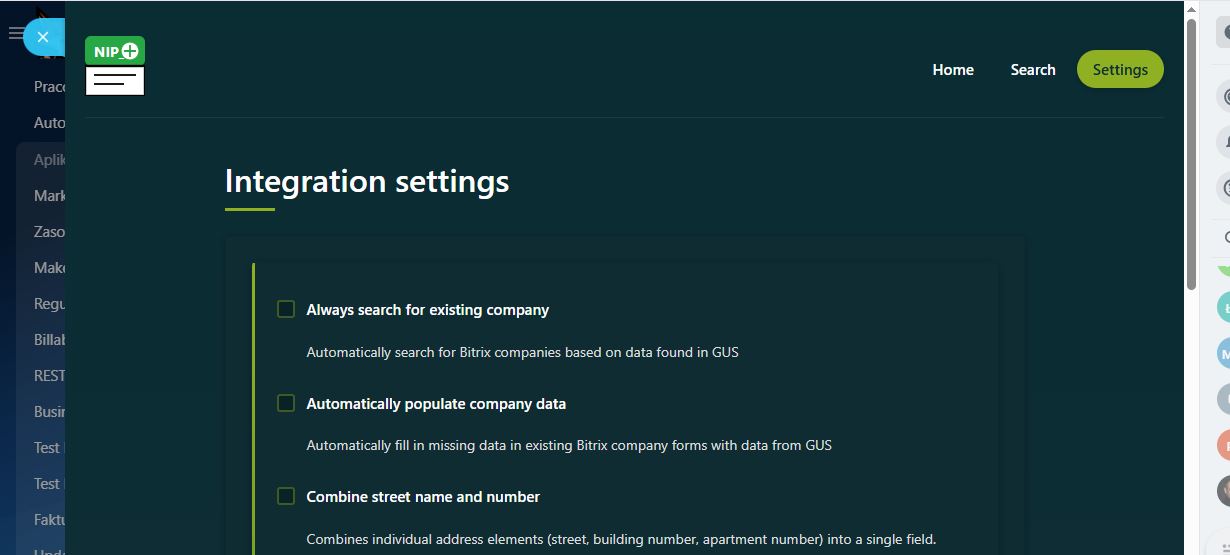Open the REST item in left sidebar
This screenshot has width=1230, height=555.
pos(49,376)
